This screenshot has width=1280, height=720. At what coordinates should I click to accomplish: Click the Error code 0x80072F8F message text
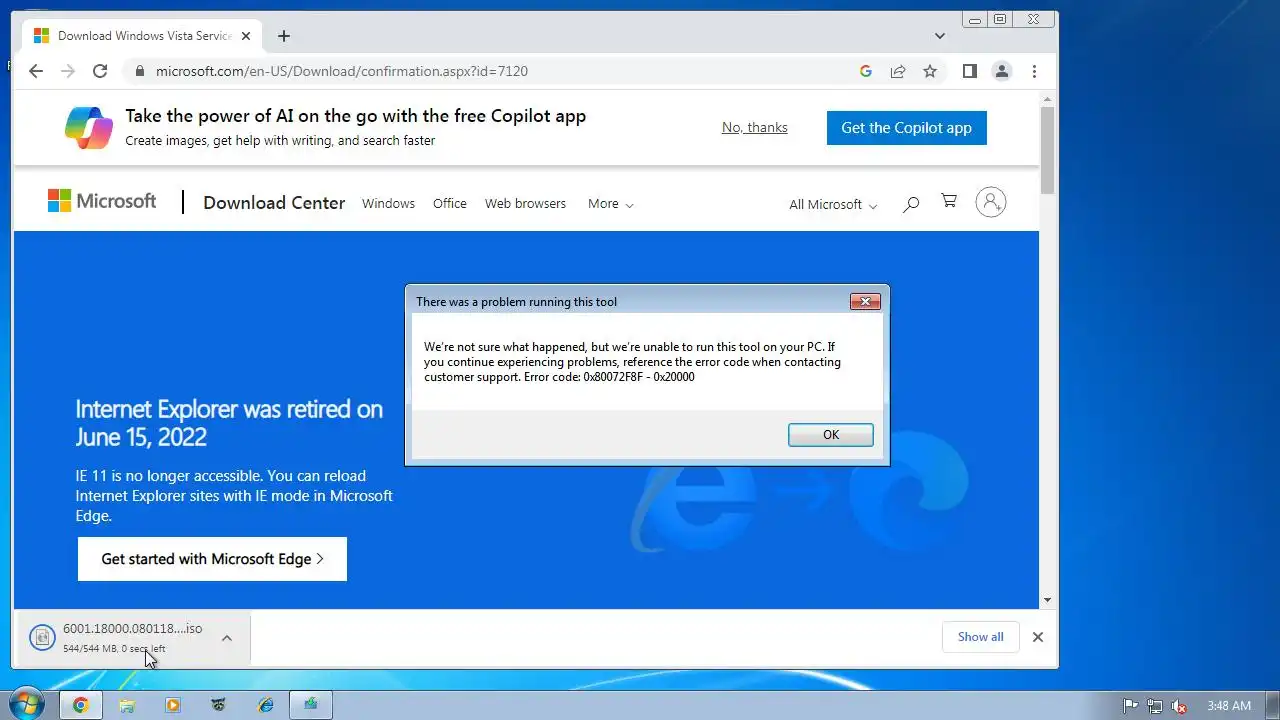609,377
